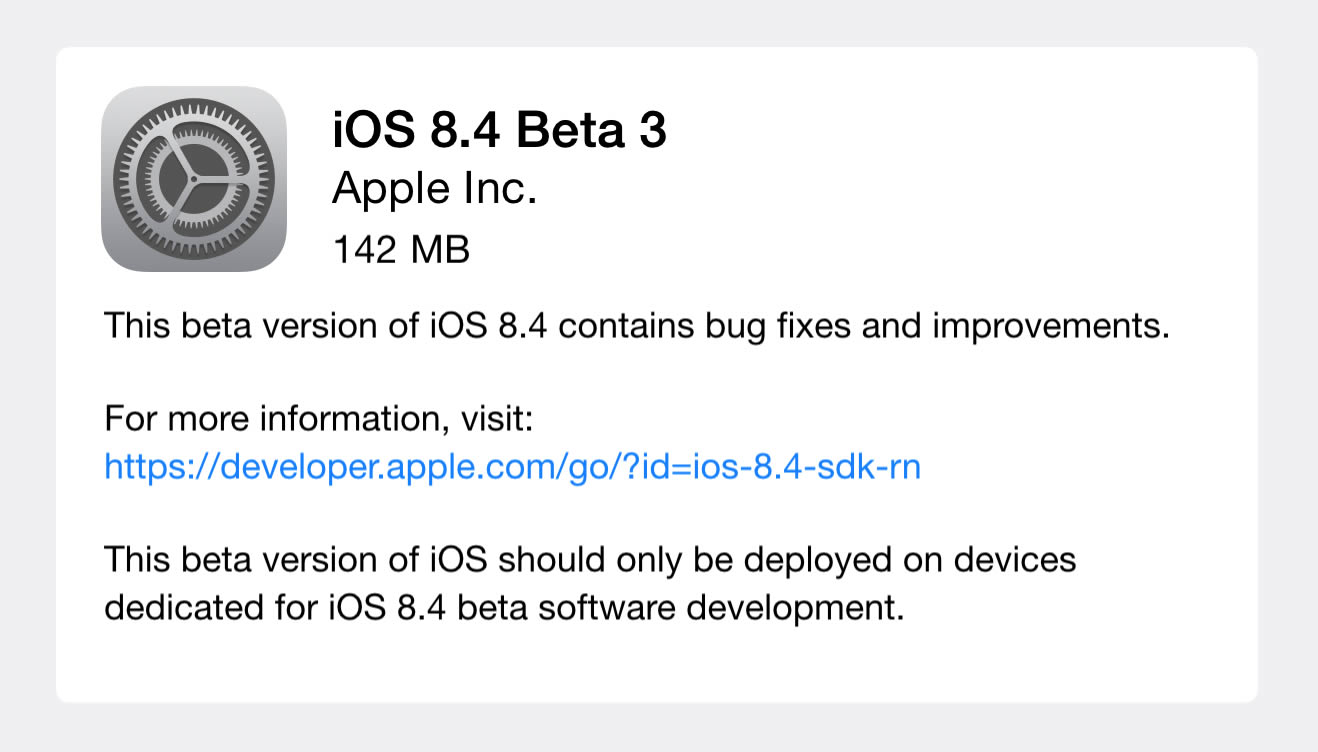Click the 142 MB download size
Image resolution: width=1318 pixels, height=752 pixels.
pos(401,249)
